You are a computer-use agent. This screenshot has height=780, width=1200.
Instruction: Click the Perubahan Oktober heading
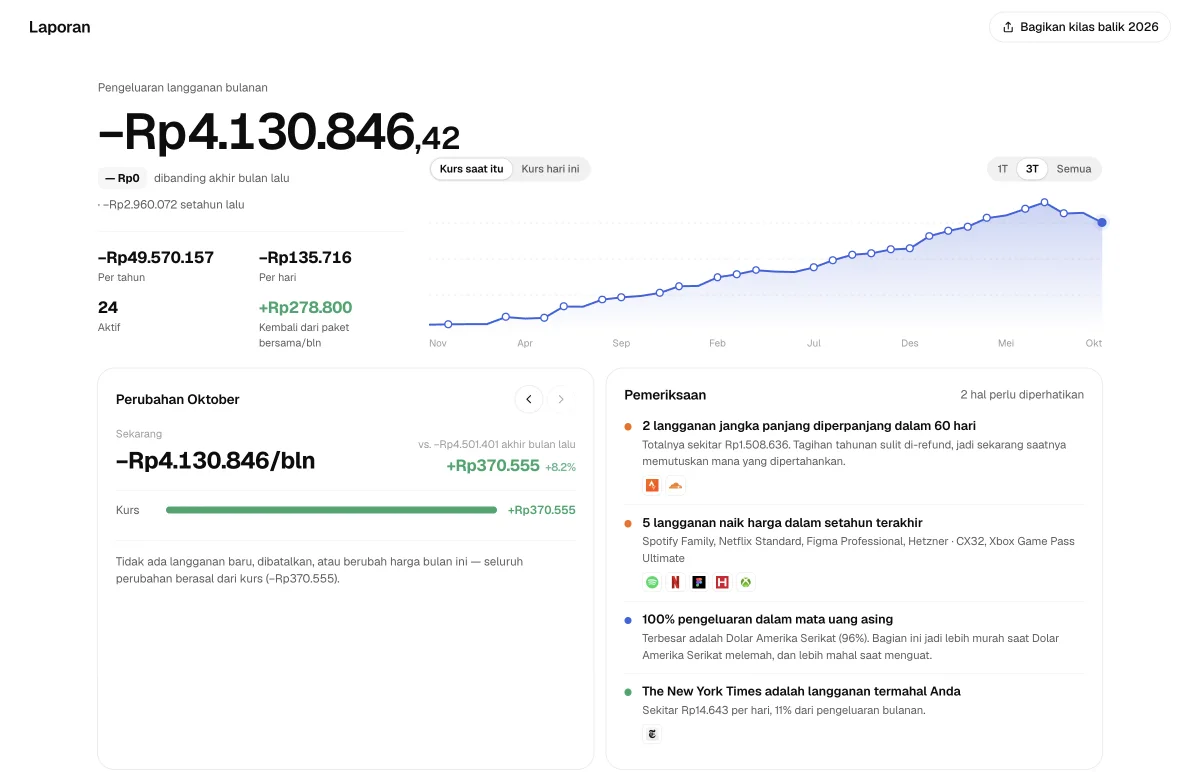[178, 399]
